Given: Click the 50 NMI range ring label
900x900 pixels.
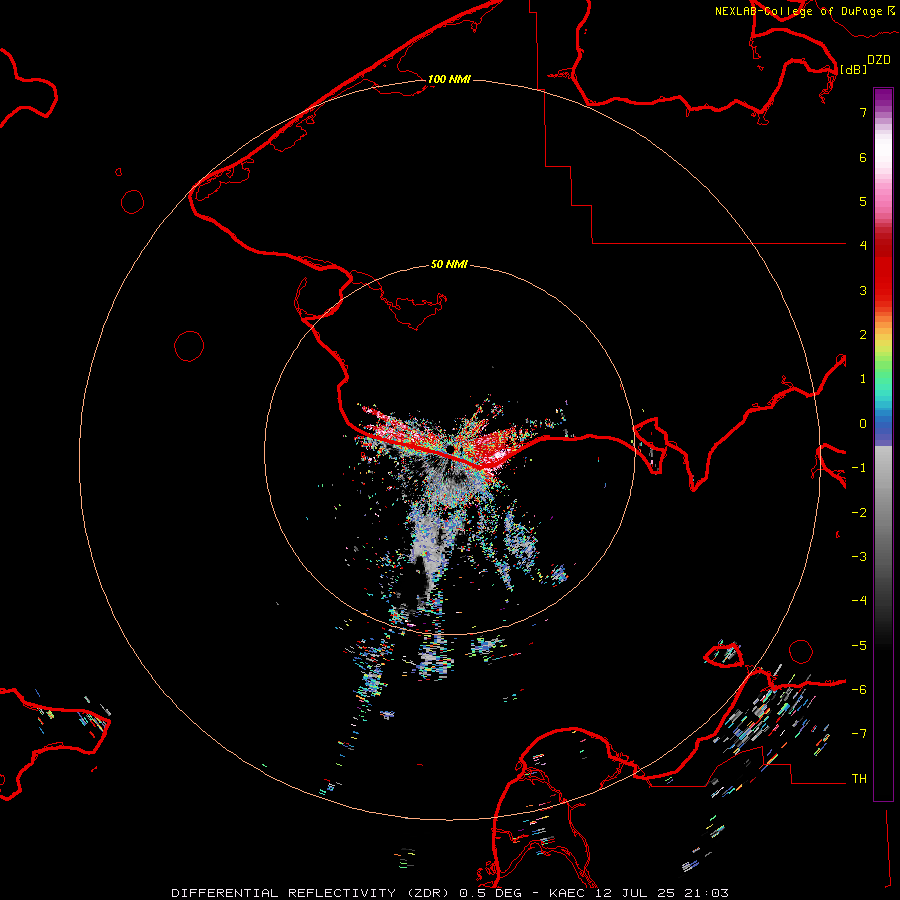Looking at the screenshot, I should (449, 264).
